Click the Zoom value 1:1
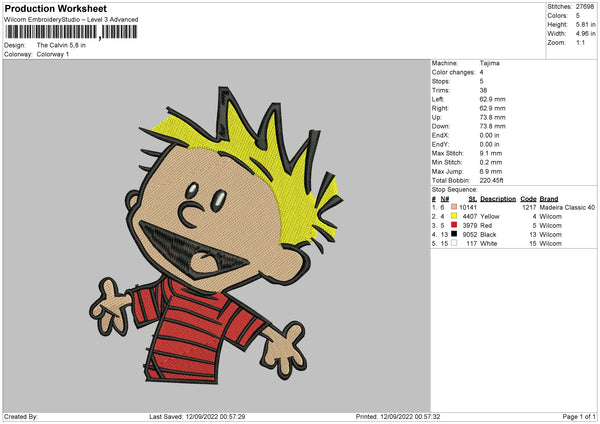600x424 pixels. coord(580,42)
